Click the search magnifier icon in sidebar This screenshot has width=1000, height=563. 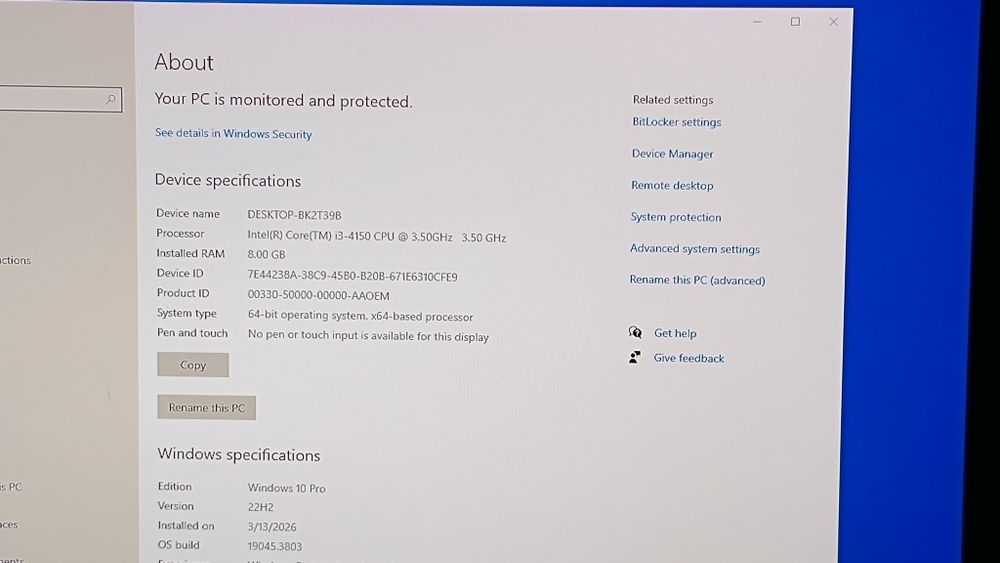(x=111, y=99)
